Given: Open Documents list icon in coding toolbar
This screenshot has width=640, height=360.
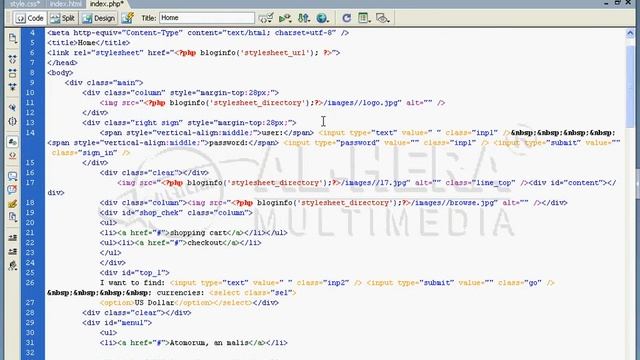Looking at the screenshot, I should click(x=13, y=38).
